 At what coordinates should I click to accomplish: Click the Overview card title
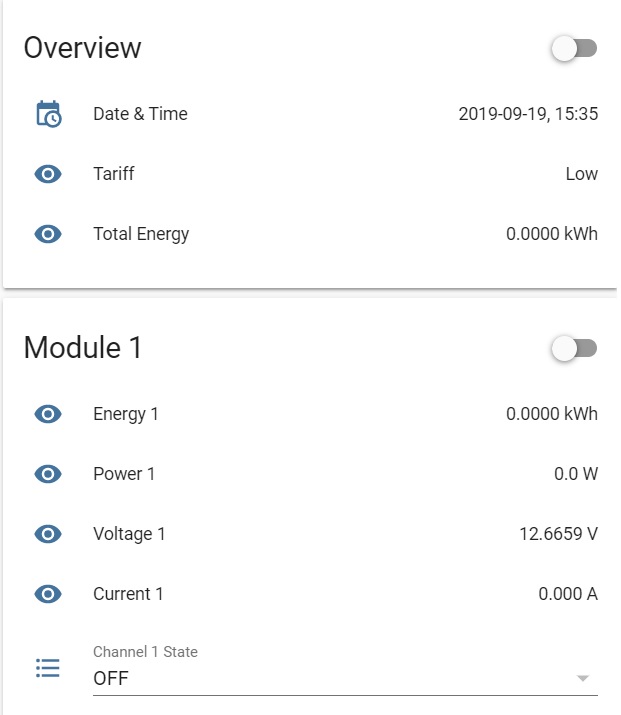tap(83, 47)
